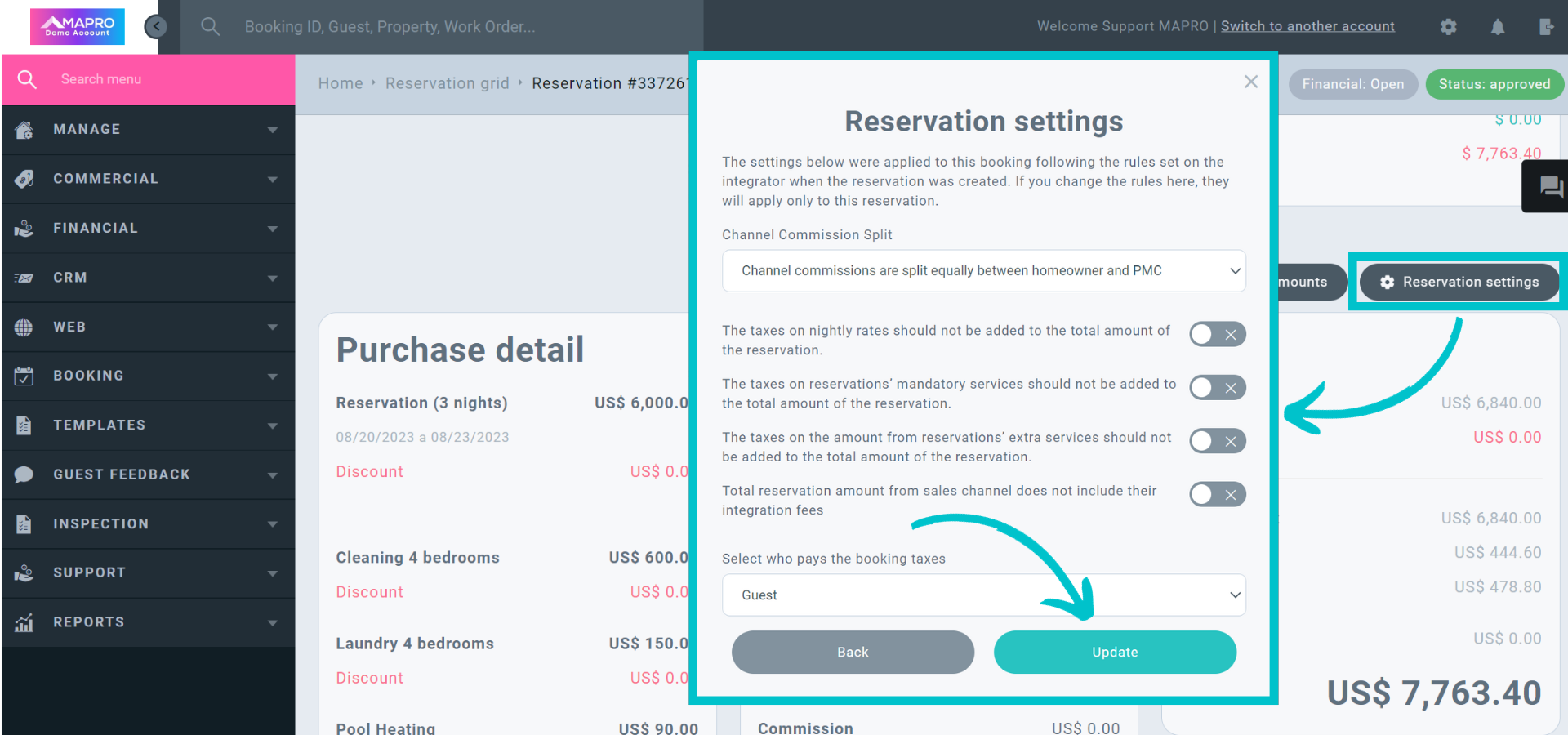Open the Channel Commission Split dropdown
Screen dimensions: 1568x735
(x=983, y=270)
